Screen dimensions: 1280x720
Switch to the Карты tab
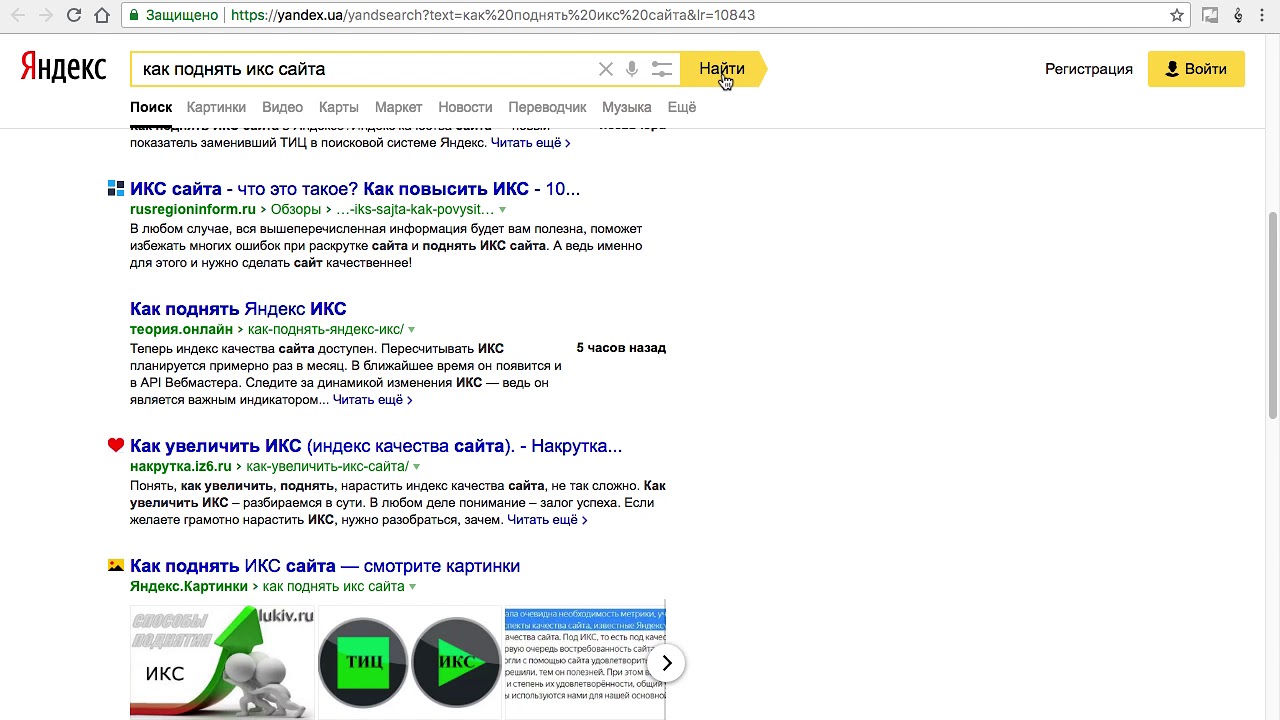[339, 107]
